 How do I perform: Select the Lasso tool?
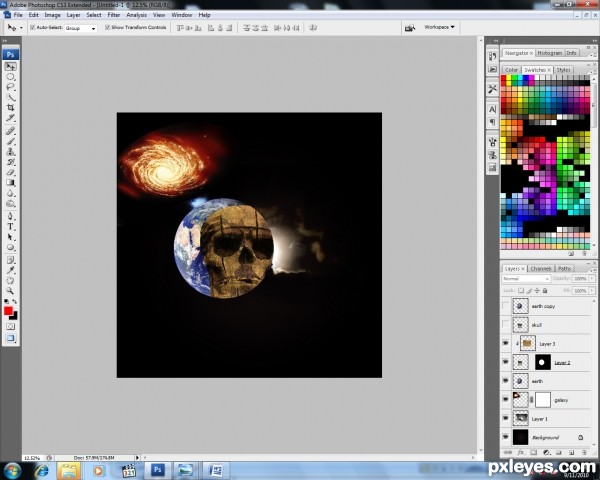10,87
